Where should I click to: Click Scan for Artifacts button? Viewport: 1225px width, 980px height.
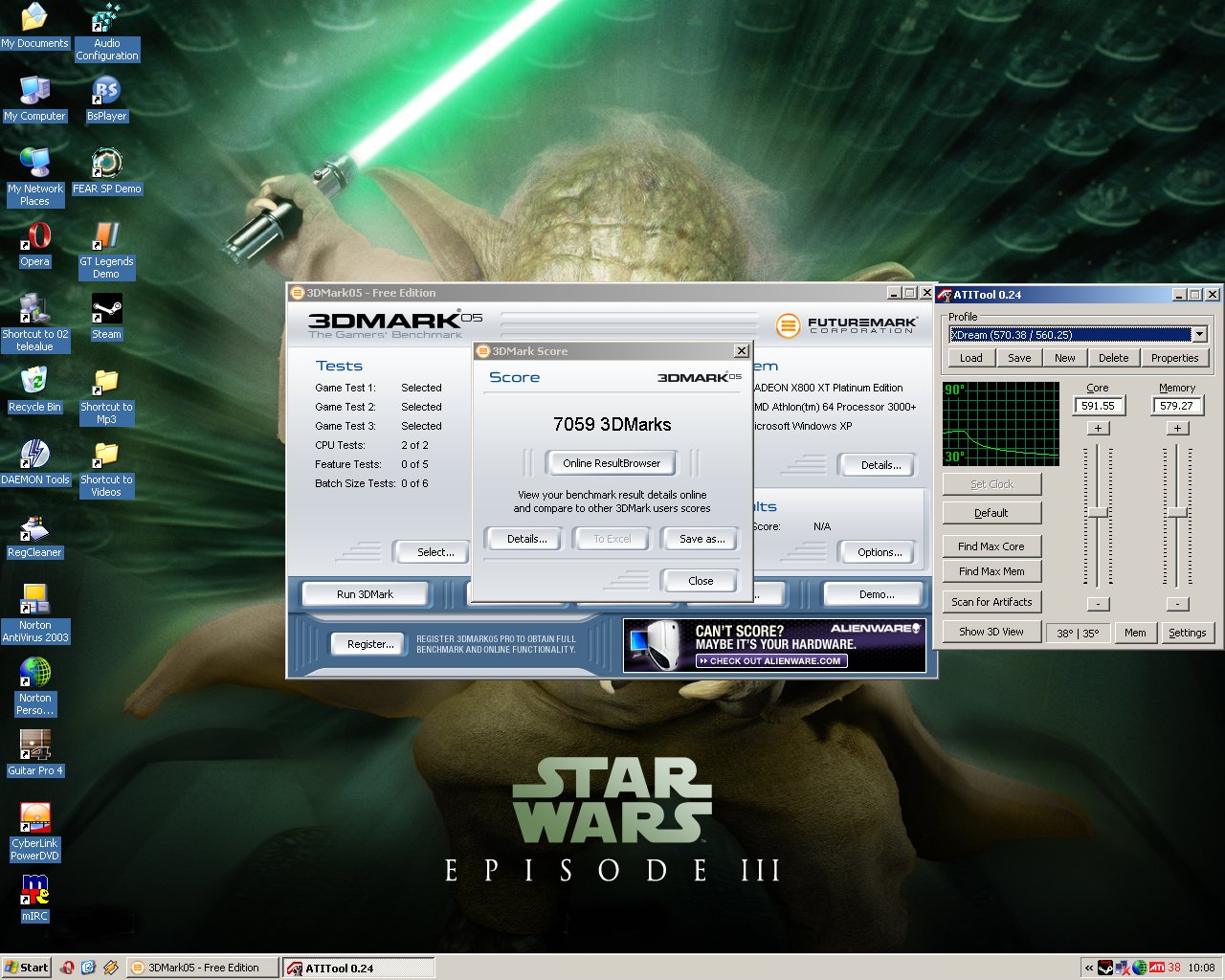click(991, 602)
